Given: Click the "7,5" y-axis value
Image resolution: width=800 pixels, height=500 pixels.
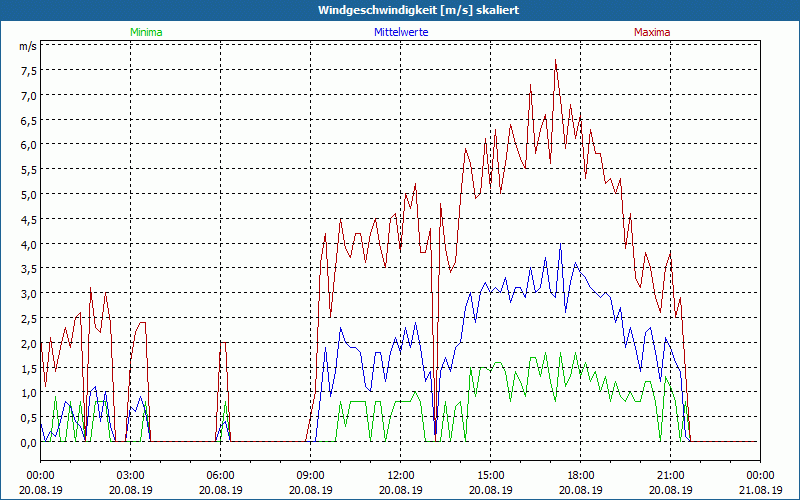Looking at the screenshot, I should pyautogui.click(x=29, y=70).
